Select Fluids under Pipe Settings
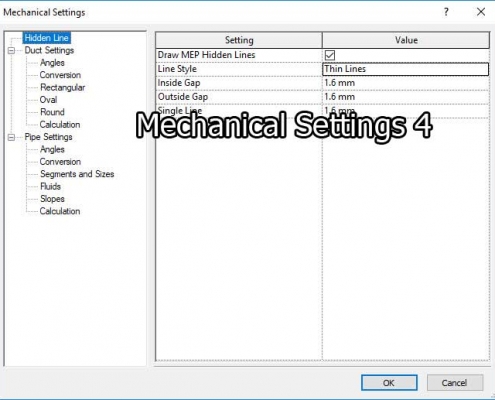The width and height of the screenshot is (495, 400). click(x=50, y=186)
